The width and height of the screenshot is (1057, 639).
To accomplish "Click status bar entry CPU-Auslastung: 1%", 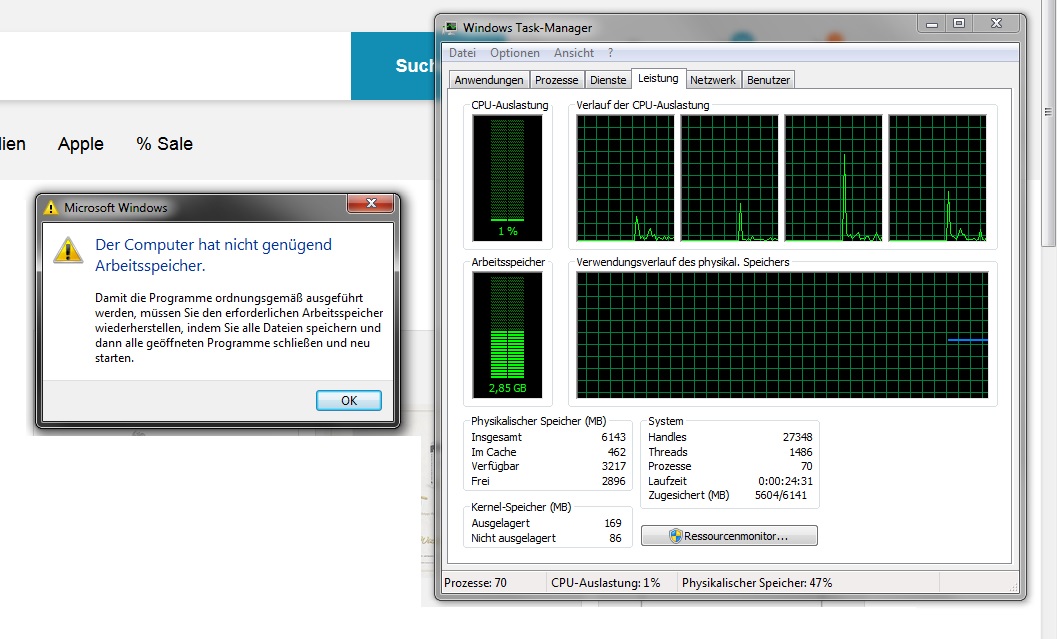I will tap(605, 583).
